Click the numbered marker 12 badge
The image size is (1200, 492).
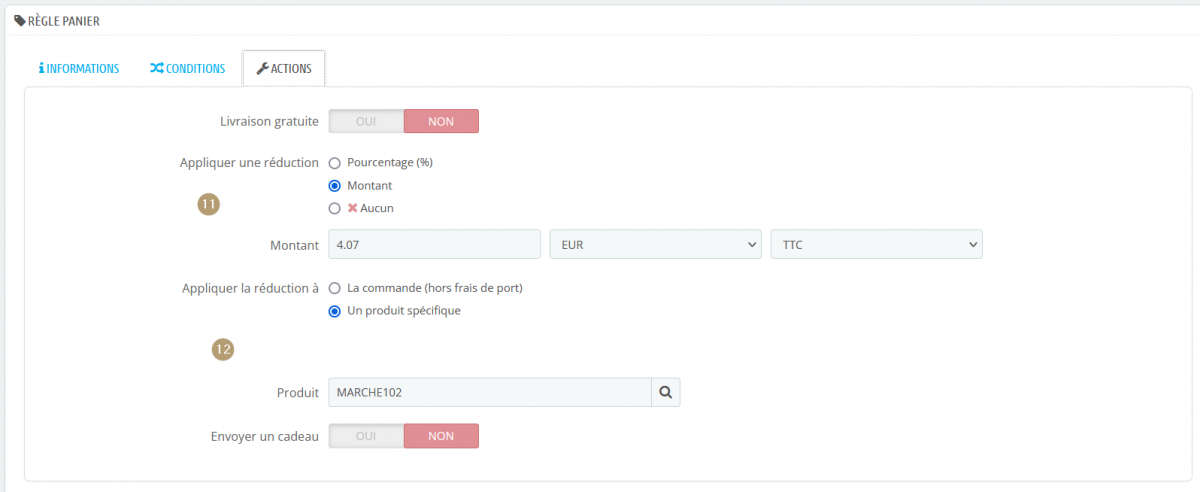[223, 349]
